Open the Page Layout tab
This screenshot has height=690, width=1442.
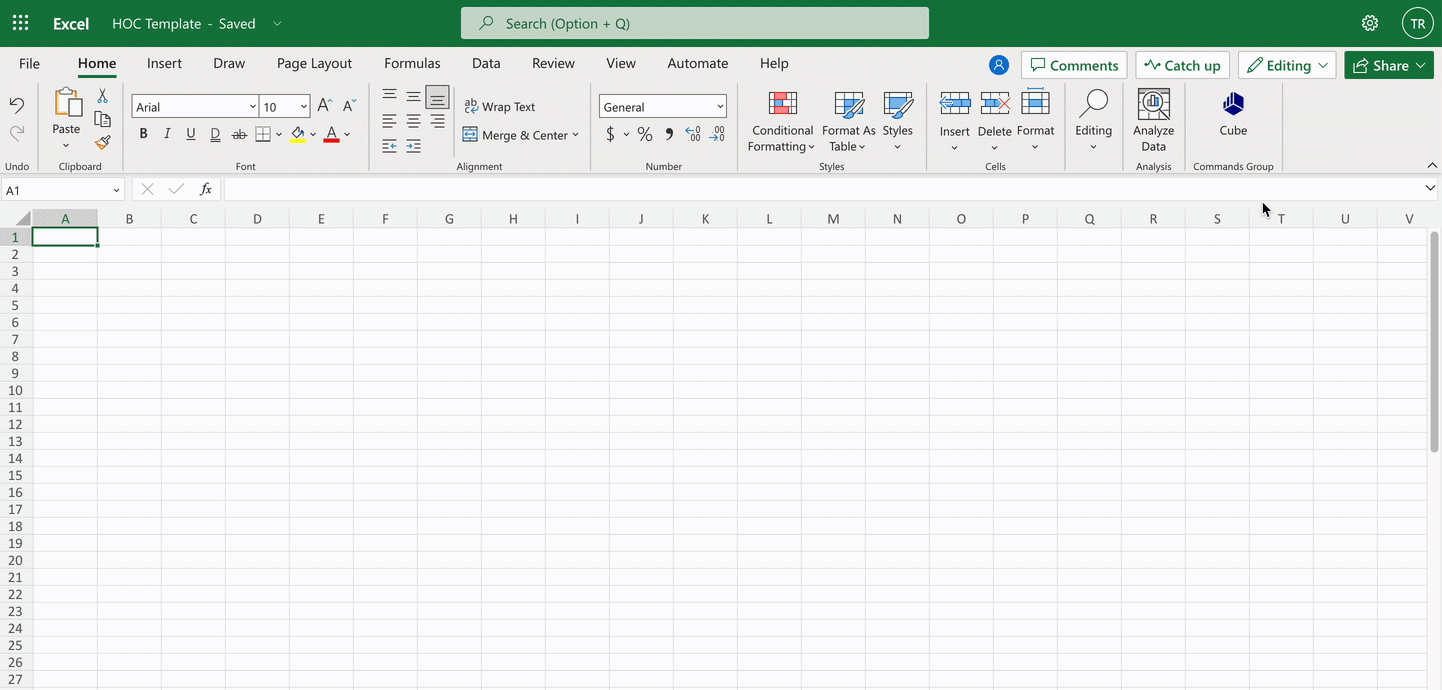[x=314, y=63]
